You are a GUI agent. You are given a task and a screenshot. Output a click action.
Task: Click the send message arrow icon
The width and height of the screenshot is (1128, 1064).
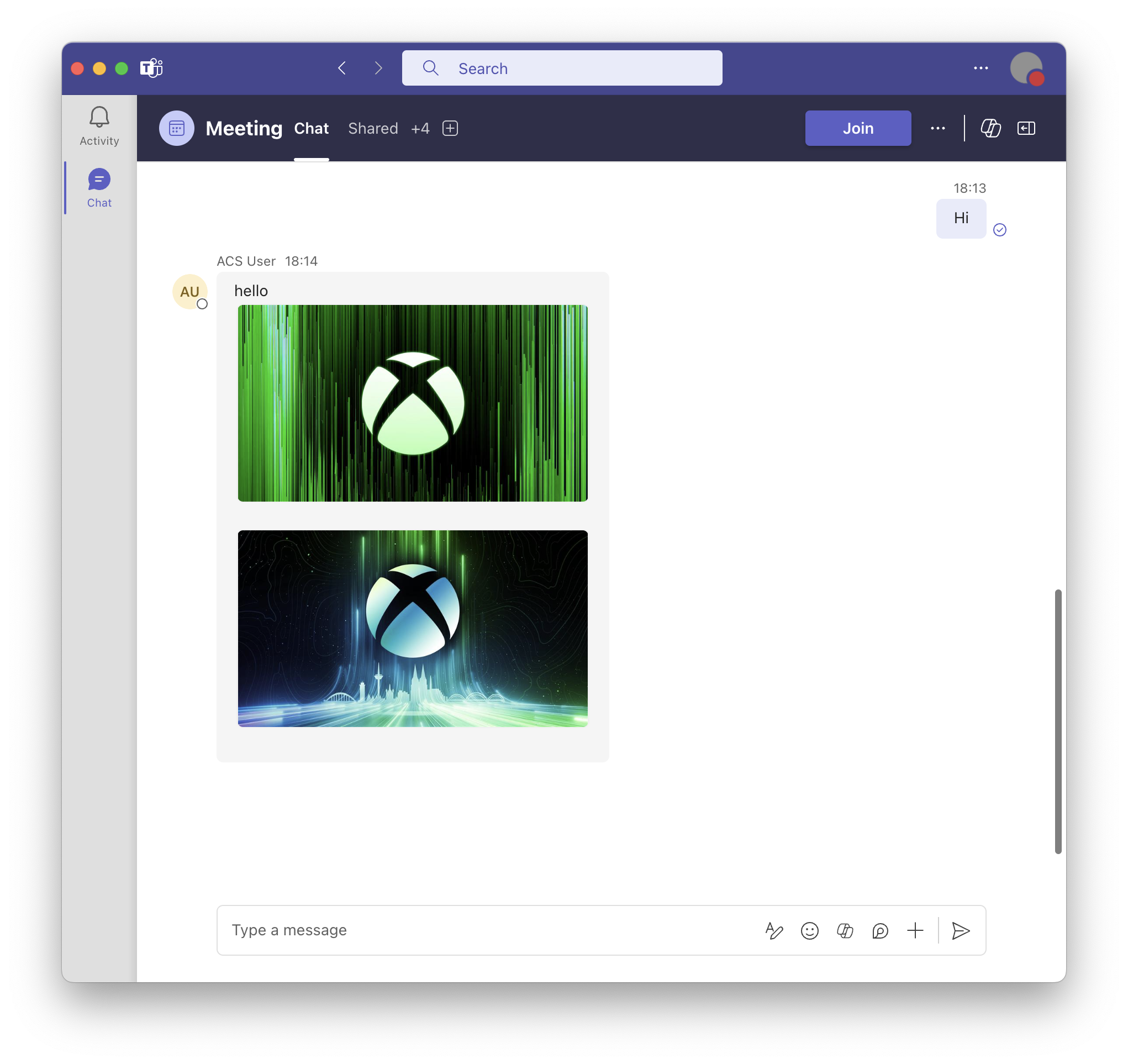pos(961,930)
